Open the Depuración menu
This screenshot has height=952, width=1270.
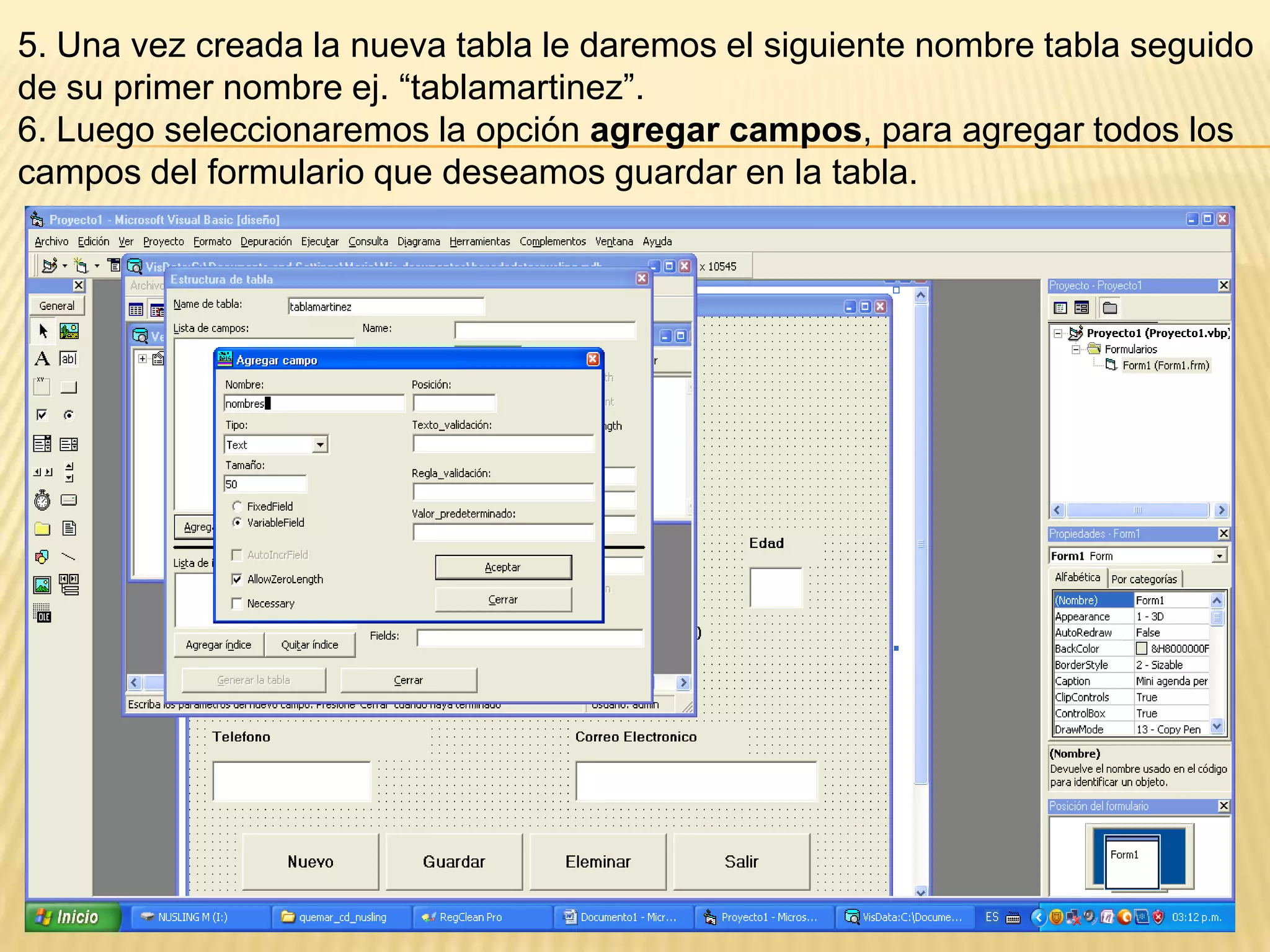(266, 241)
